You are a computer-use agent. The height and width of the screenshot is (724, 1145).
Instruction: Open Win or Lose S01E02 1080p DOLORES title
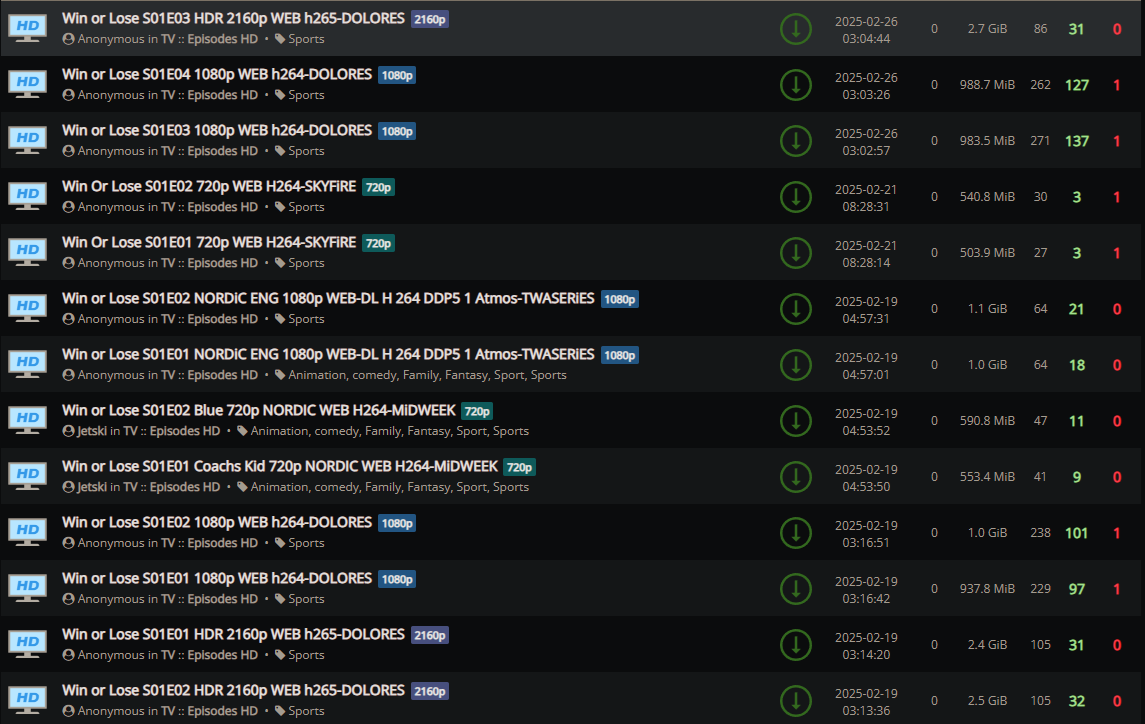(217, 522)
